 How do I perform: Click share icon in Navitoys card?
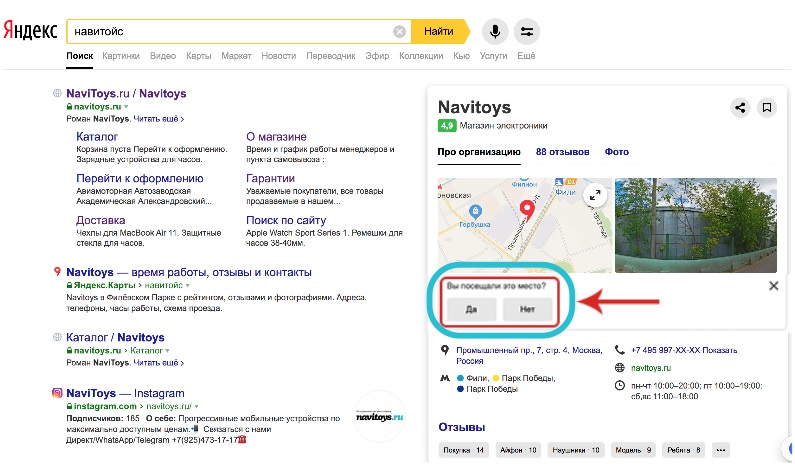pos(740,107)
